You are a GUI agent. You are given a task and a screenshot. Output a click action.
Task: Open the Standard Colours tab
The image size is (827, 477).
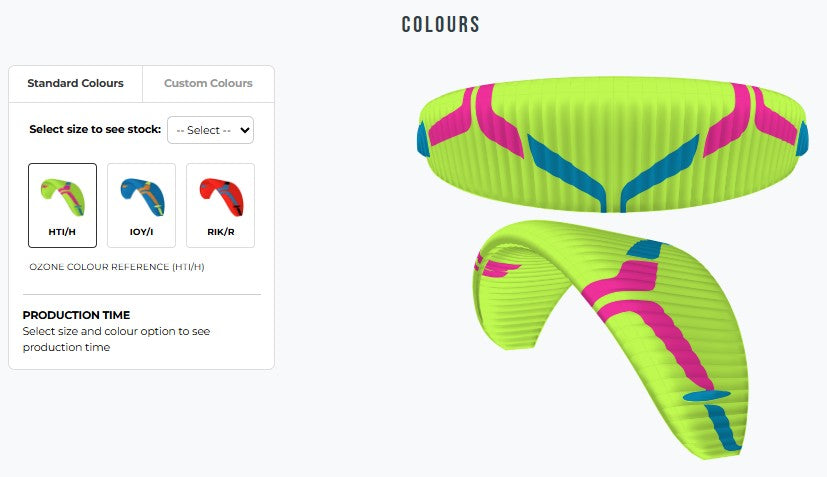coord(75,83)
